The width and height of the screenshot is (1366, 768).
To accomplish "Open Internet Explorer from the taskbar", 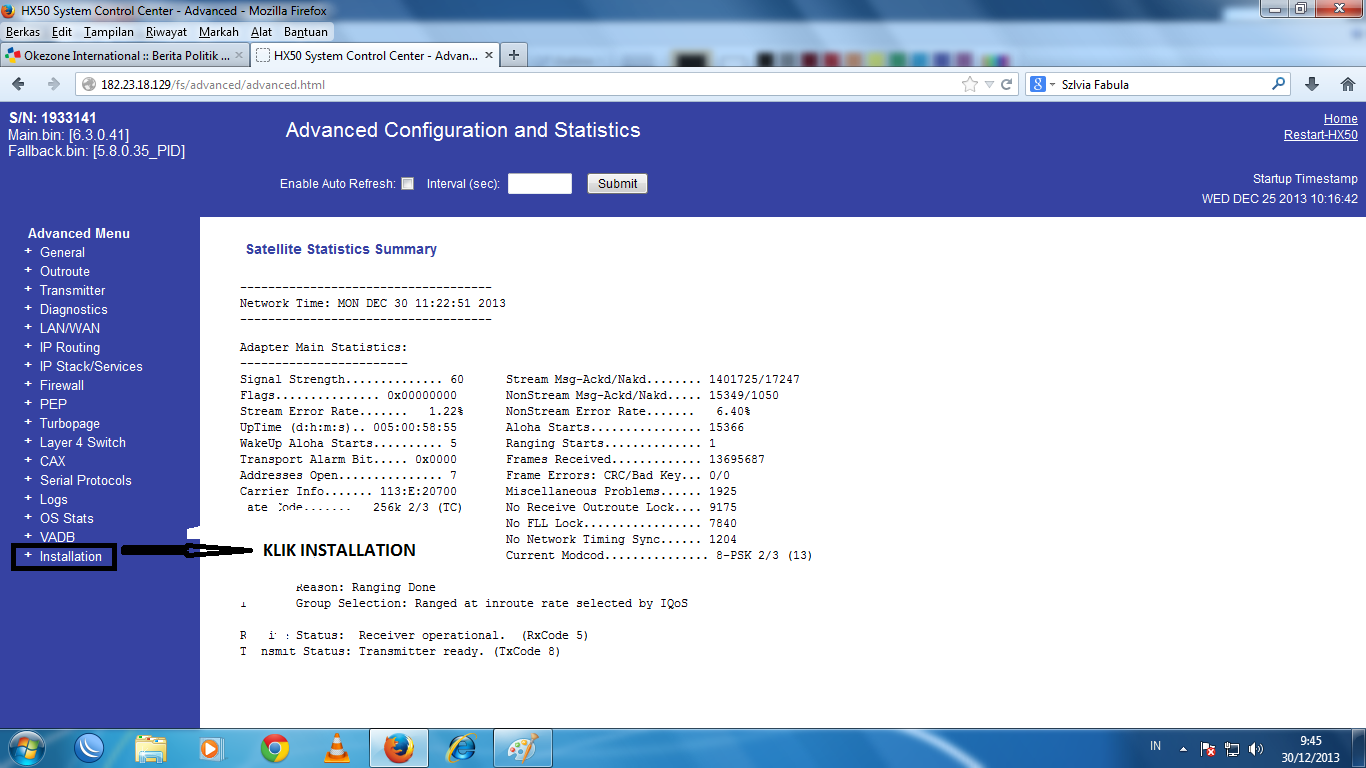I will [x=460, y=747].
